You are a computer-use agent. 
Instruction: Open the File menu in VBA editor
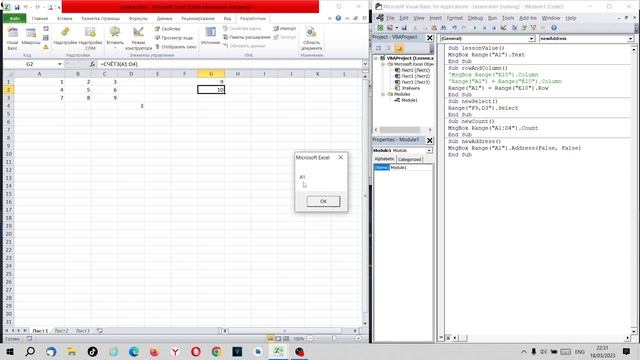(x=390, y=18)
